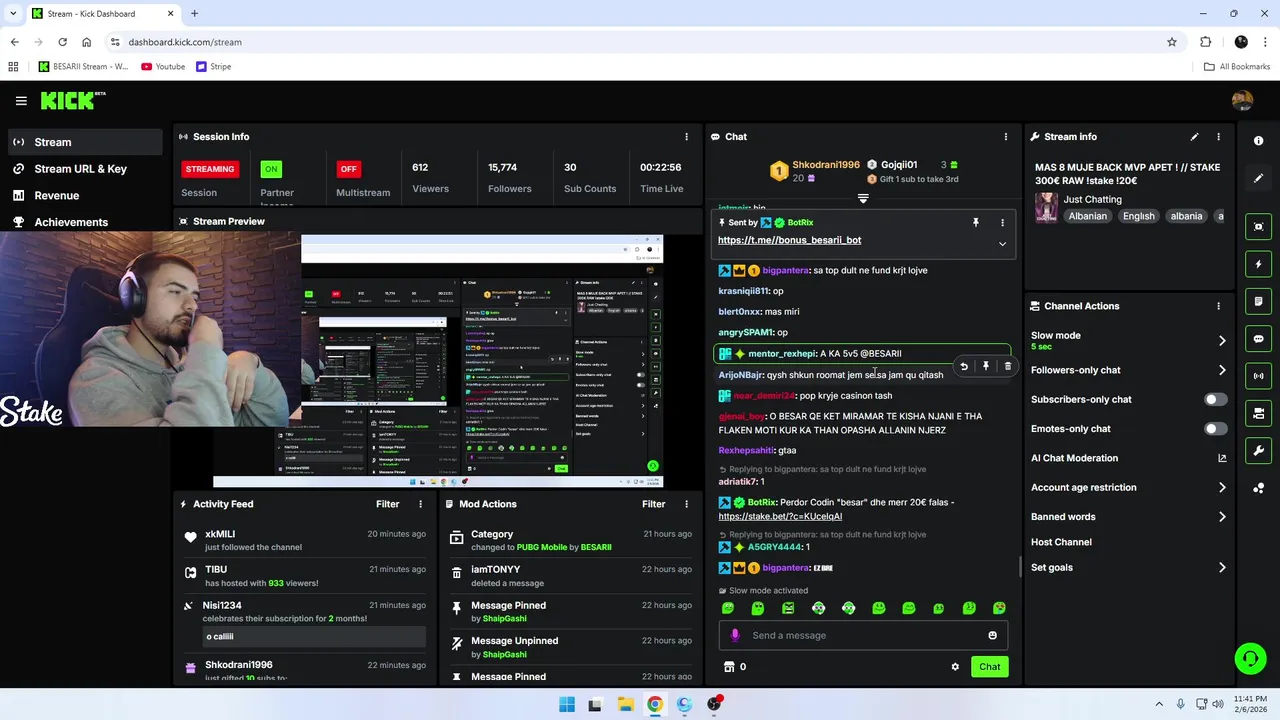This screenshot has width=1280, height=720.
Task: Toggle Emotes-only chat switch
Action: coord(1215,429)
